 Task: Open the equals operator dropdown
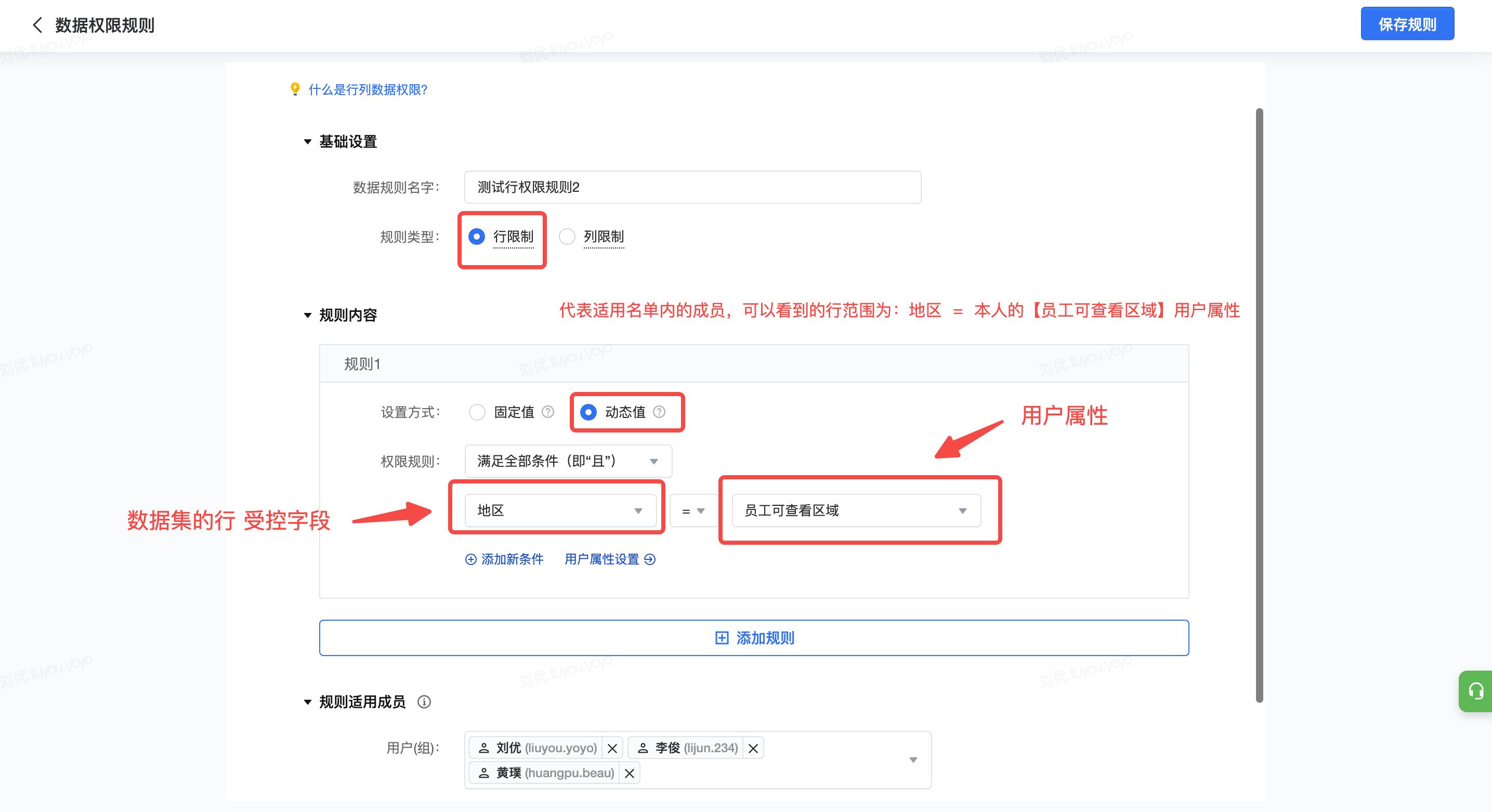[x=693, y=510]
